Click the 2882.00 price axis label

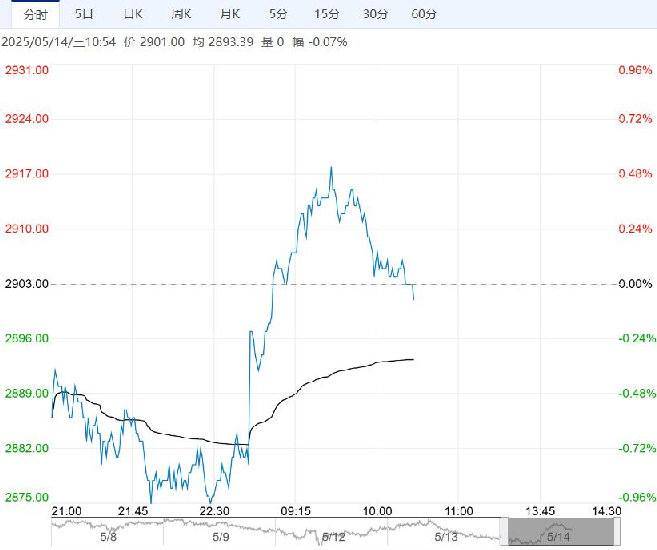27,448
